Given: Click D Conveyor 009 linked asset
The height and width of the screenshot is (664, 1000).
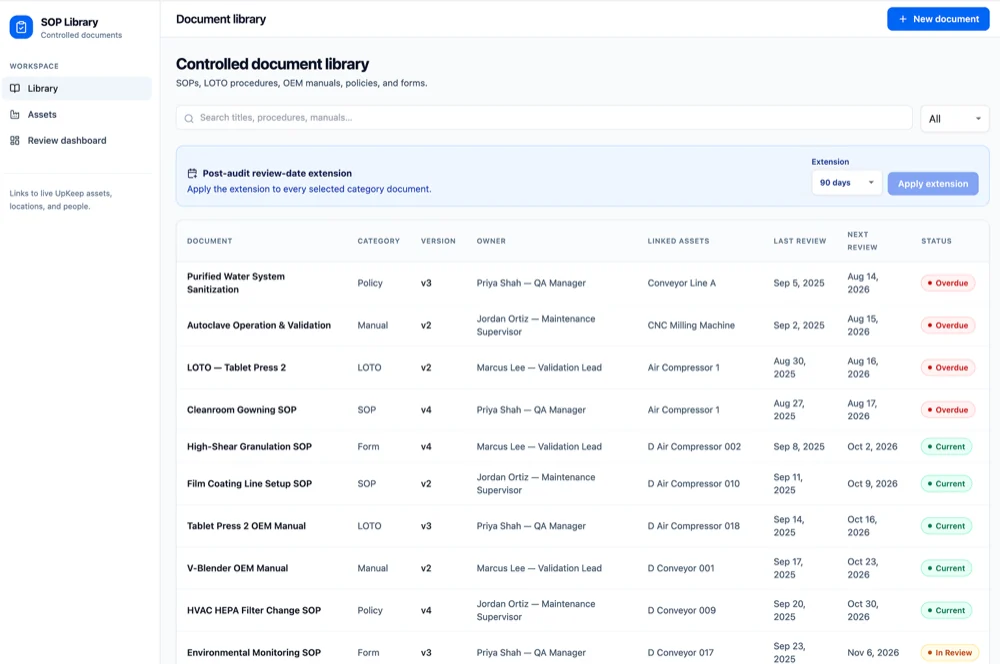Looking at the screenshot, I should point(681,610).
